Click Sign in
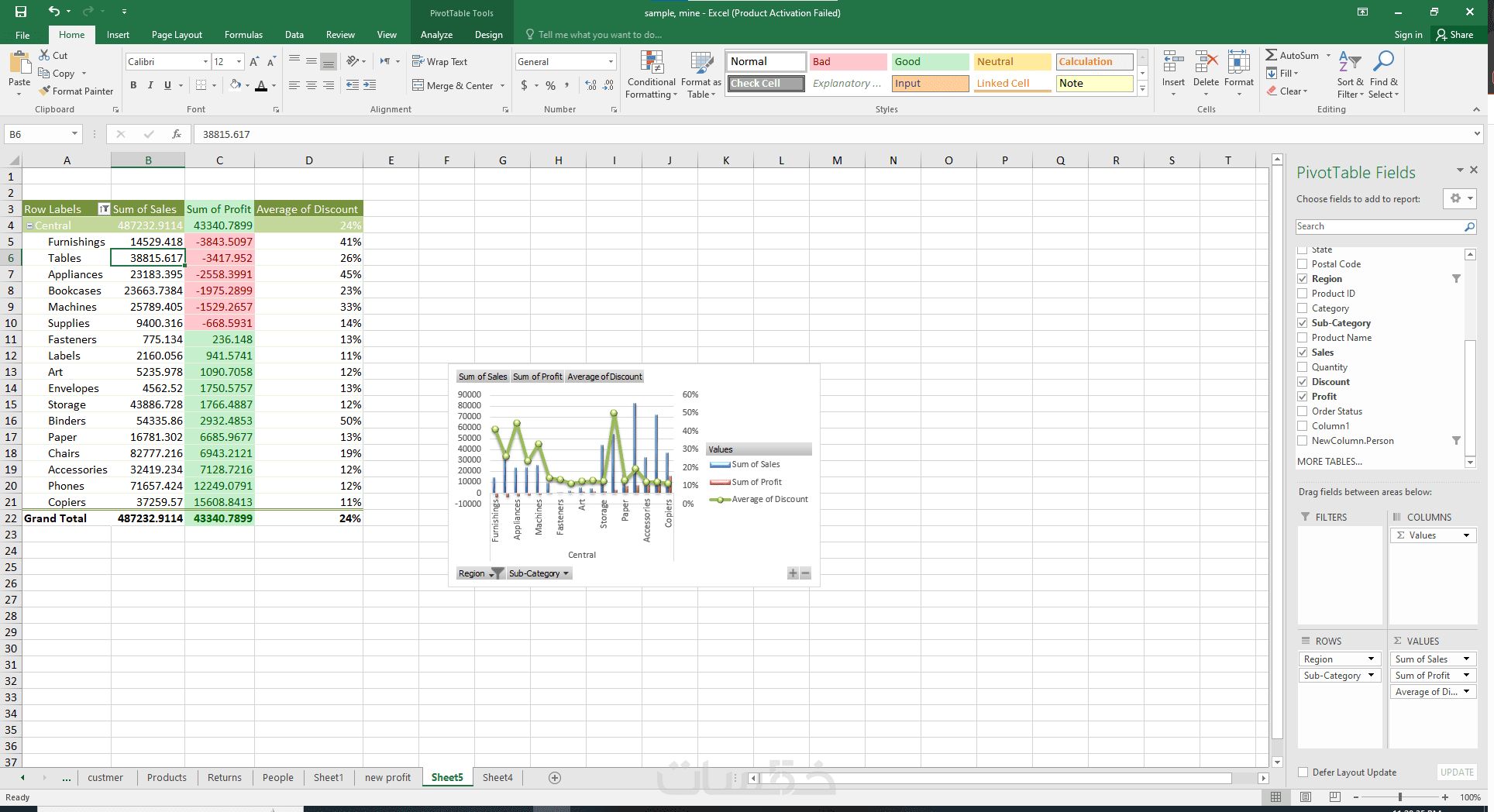Viewport: 1494px width, 812px height. 1408,35
